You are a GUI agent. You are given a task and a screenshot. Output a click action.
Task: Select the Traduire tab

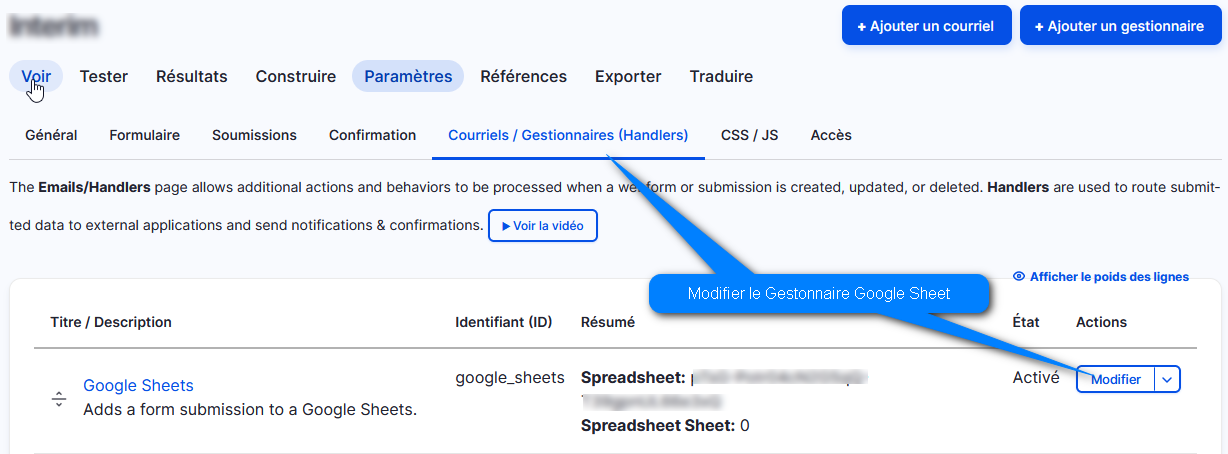tap(721, 76)
